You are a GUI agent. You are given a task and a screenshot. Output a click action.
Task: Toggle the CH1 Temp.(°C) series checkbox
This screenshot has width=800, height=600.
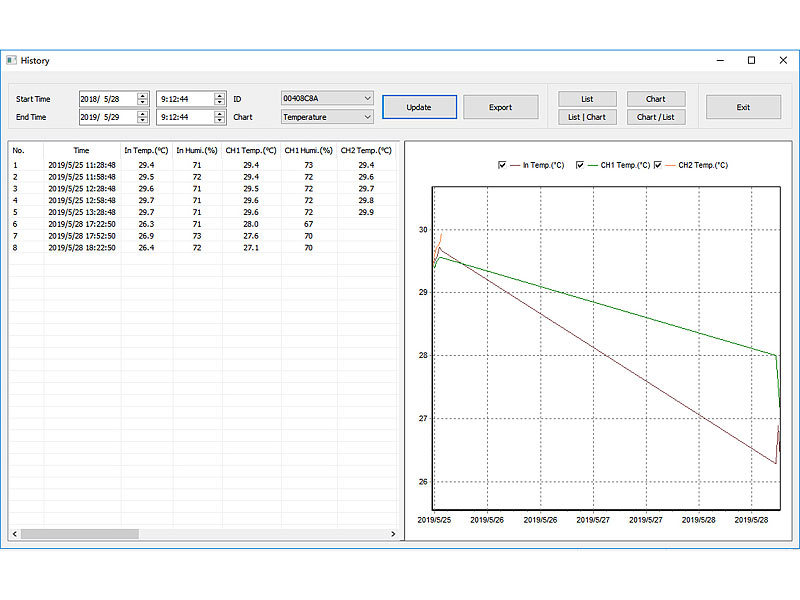(580, 165)
